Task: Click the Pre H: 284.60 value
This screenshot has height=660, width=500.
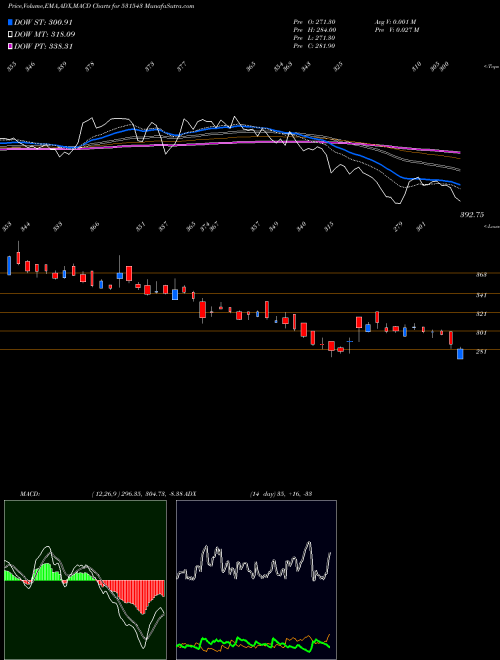Action: point(314,30)
